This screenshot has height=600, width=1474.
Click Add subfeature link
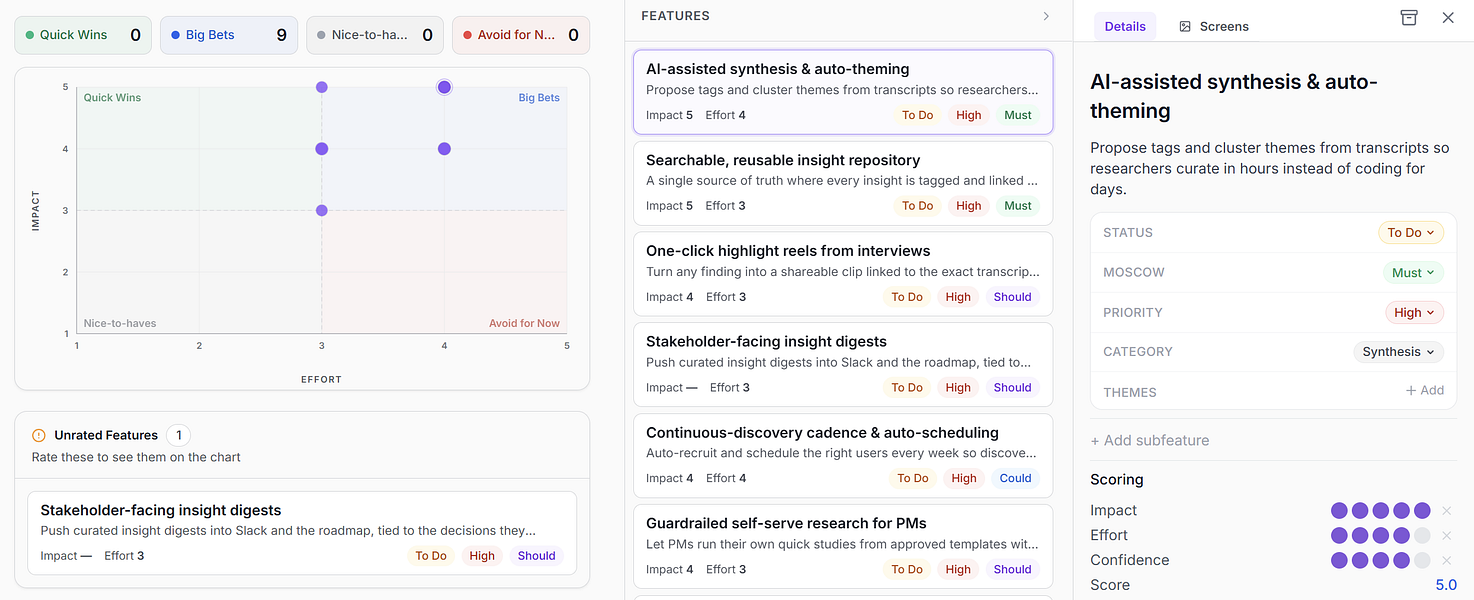[1150, 441]
